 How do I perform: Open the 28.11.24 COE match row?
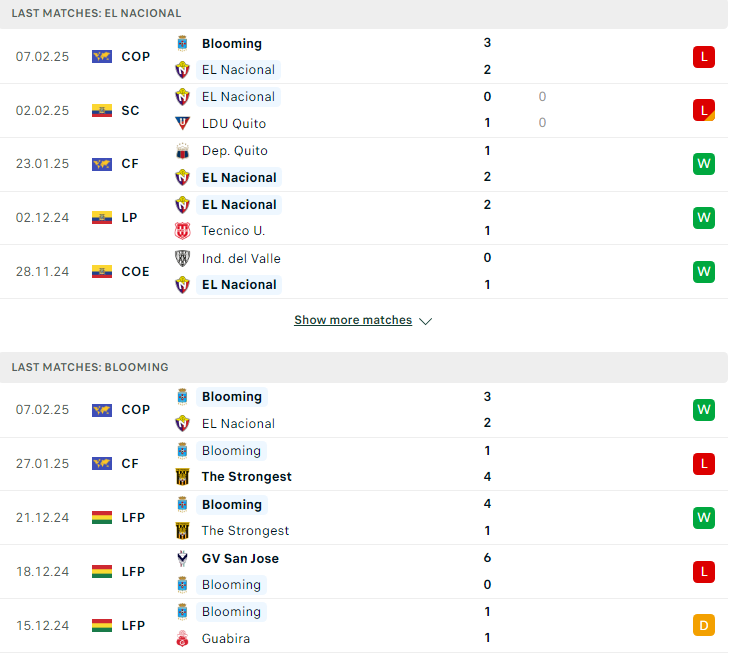click(364, 272)
